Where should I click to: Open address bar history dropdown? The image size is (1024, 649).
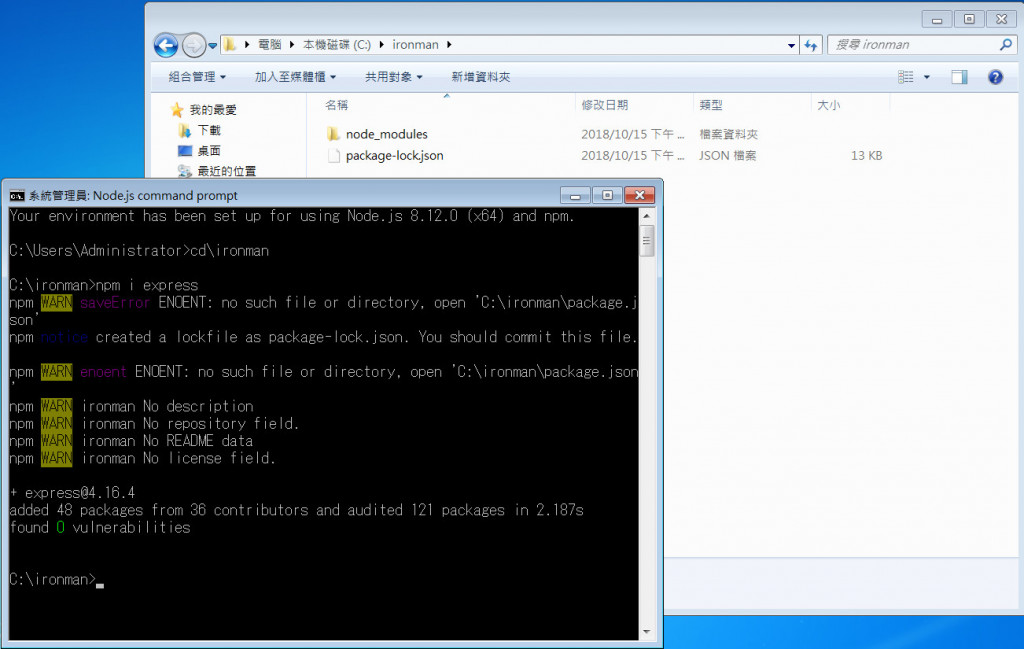791,45
